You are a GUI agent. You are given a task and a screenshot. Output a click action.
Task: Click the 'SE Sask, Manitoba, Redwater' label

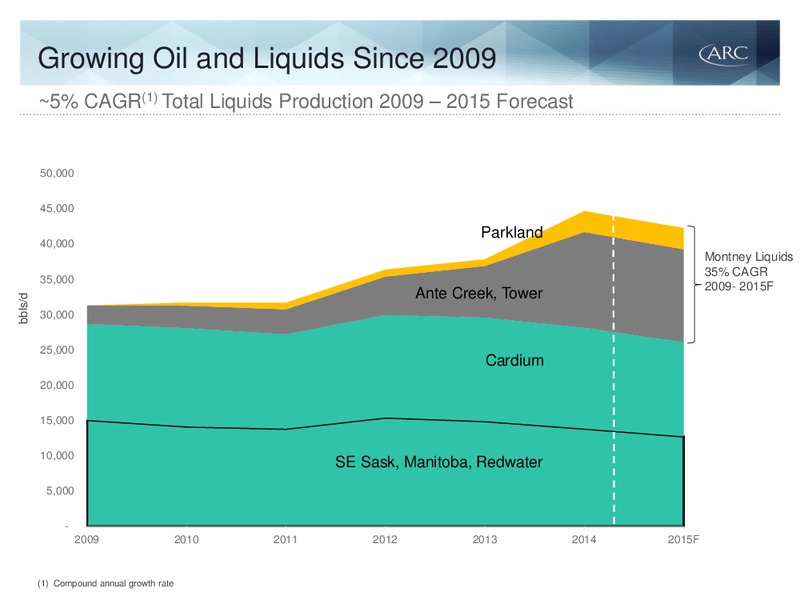439,462
